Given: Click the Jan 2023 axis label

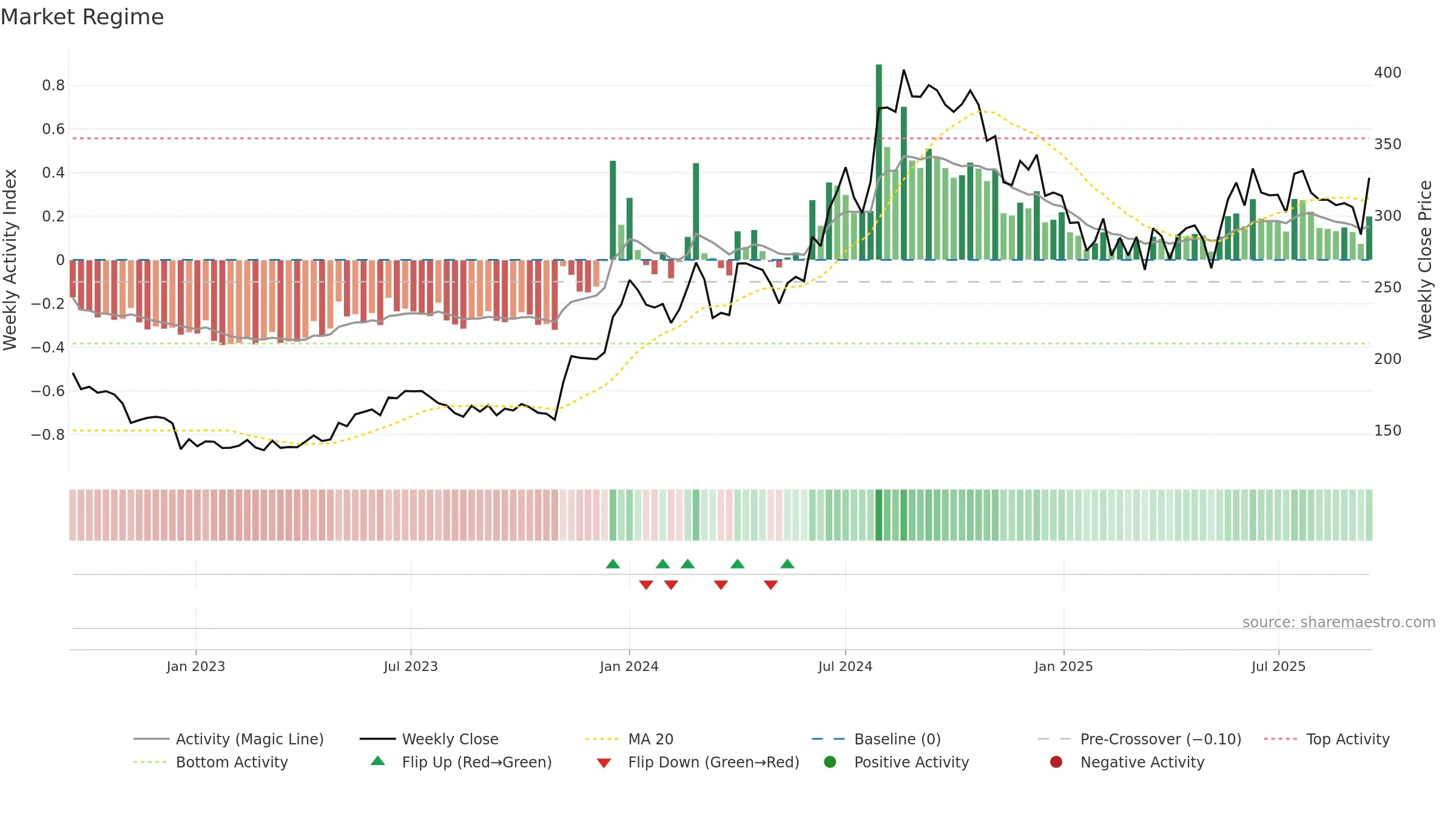Looking at the screenshot, I should coord(196,667).
